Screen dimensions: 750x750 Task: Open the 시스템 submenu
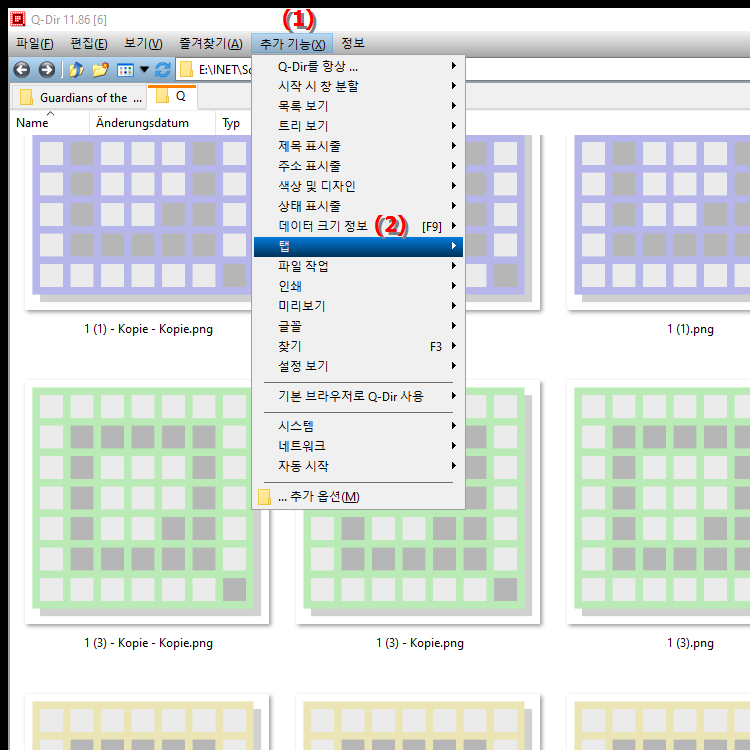pyautogui.click(x=358, y=426)
